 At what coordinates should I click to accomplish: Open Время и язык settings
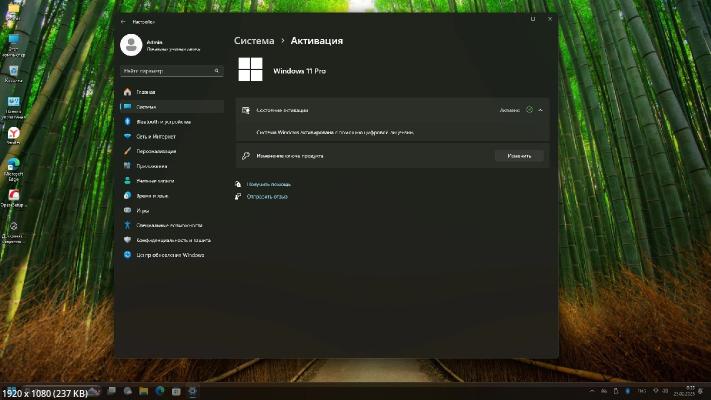pyautogui.click(x=172, y=196)
